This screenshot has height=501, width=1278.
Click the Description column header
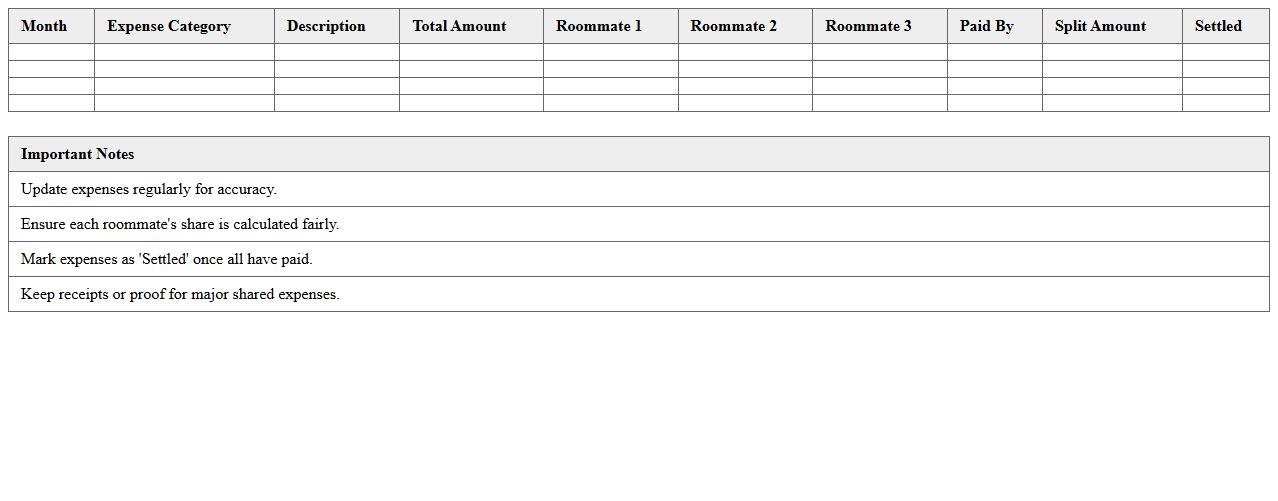[326, 26]
